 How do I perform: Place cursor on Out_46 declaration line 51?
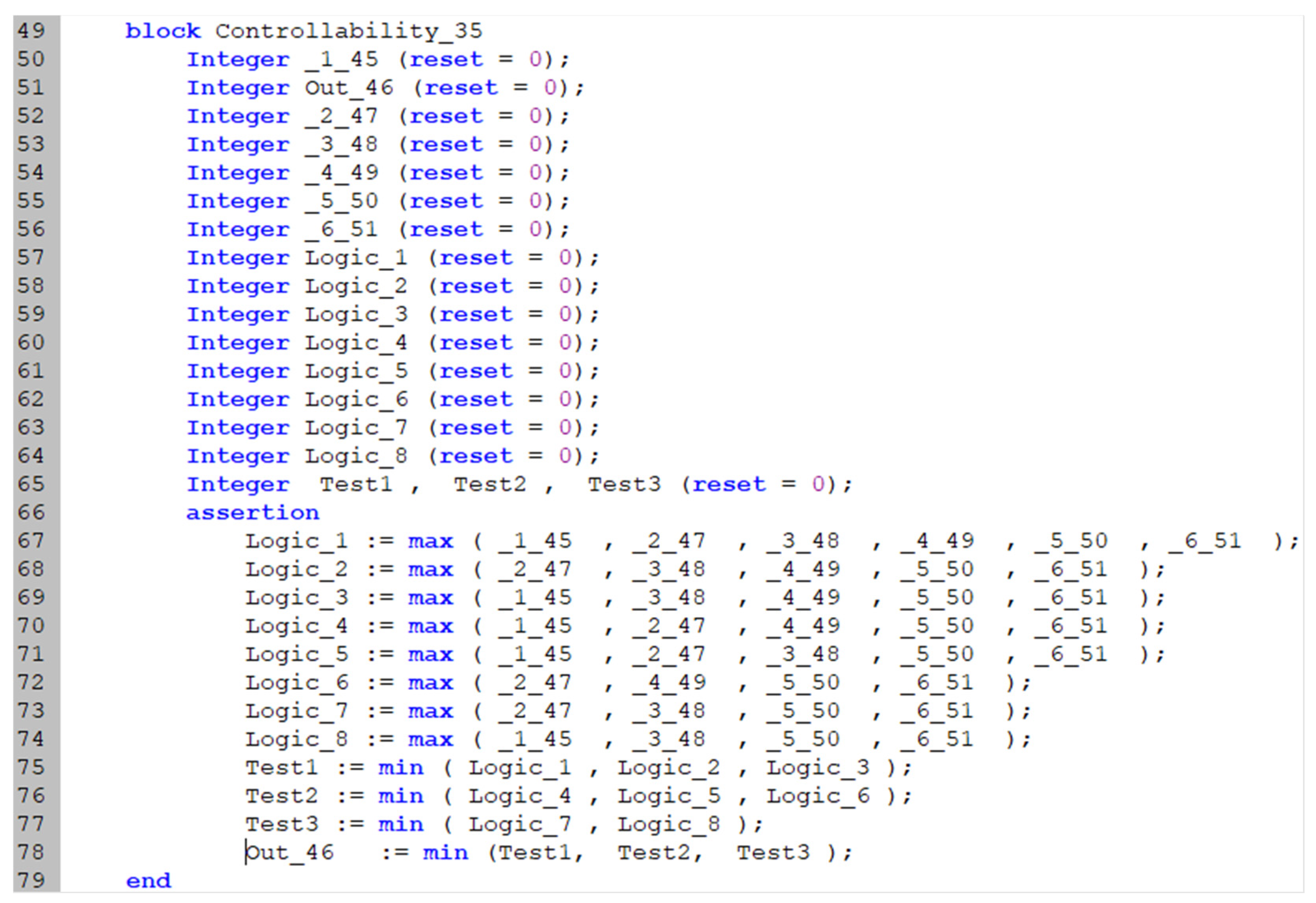click(349, 88)
